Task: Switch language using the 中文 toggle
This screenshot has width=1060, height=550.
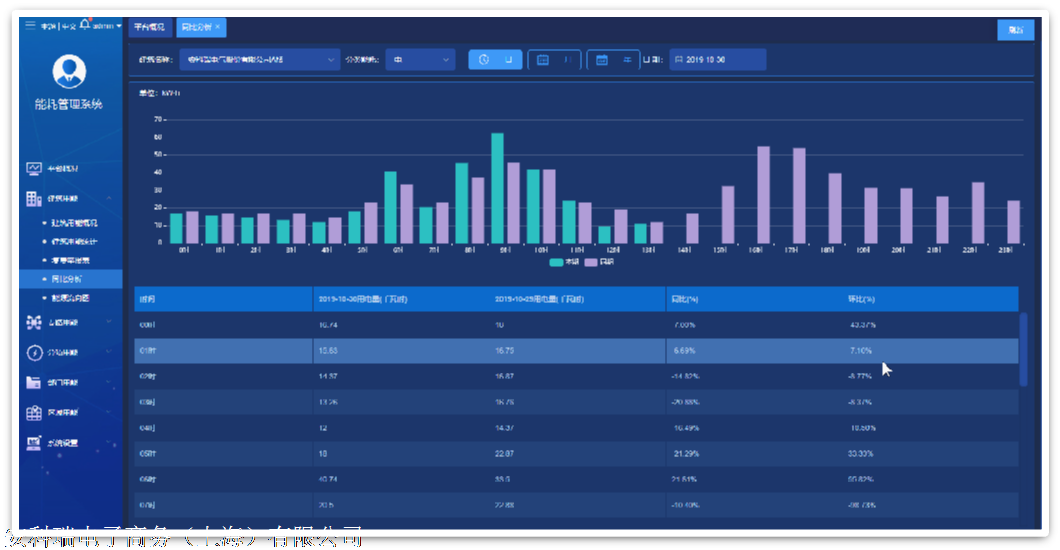Action: click(69, 26)
